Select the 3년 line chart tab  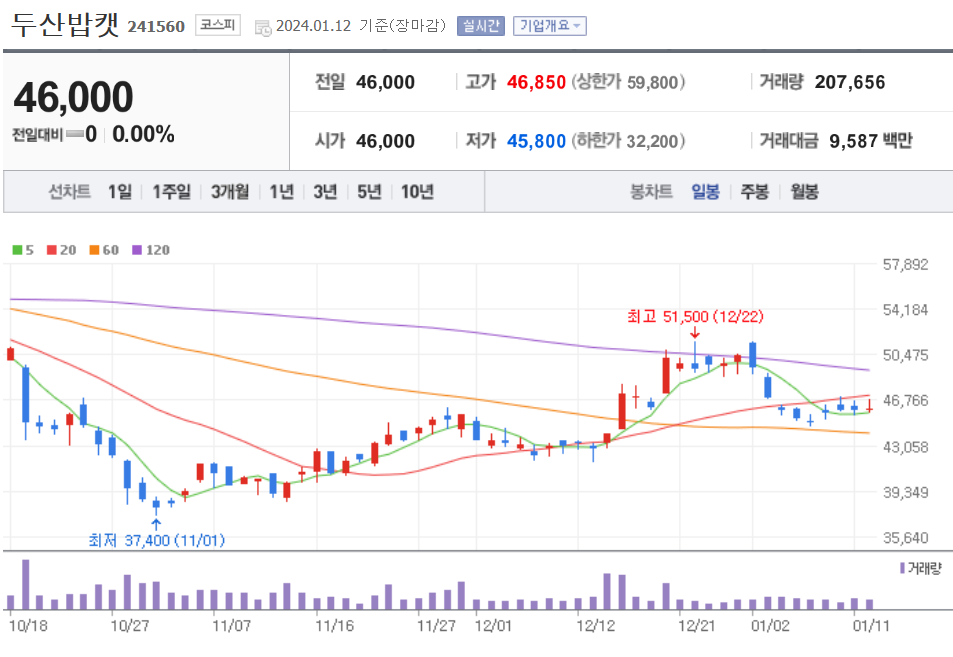pos(325,192)
